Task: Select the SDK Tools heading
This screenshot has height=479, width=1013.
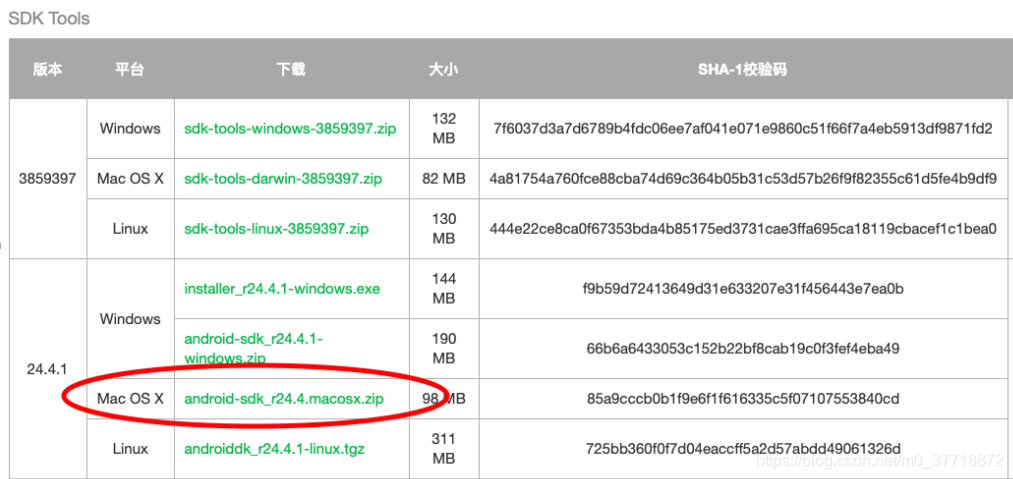Action: [48, 19]
